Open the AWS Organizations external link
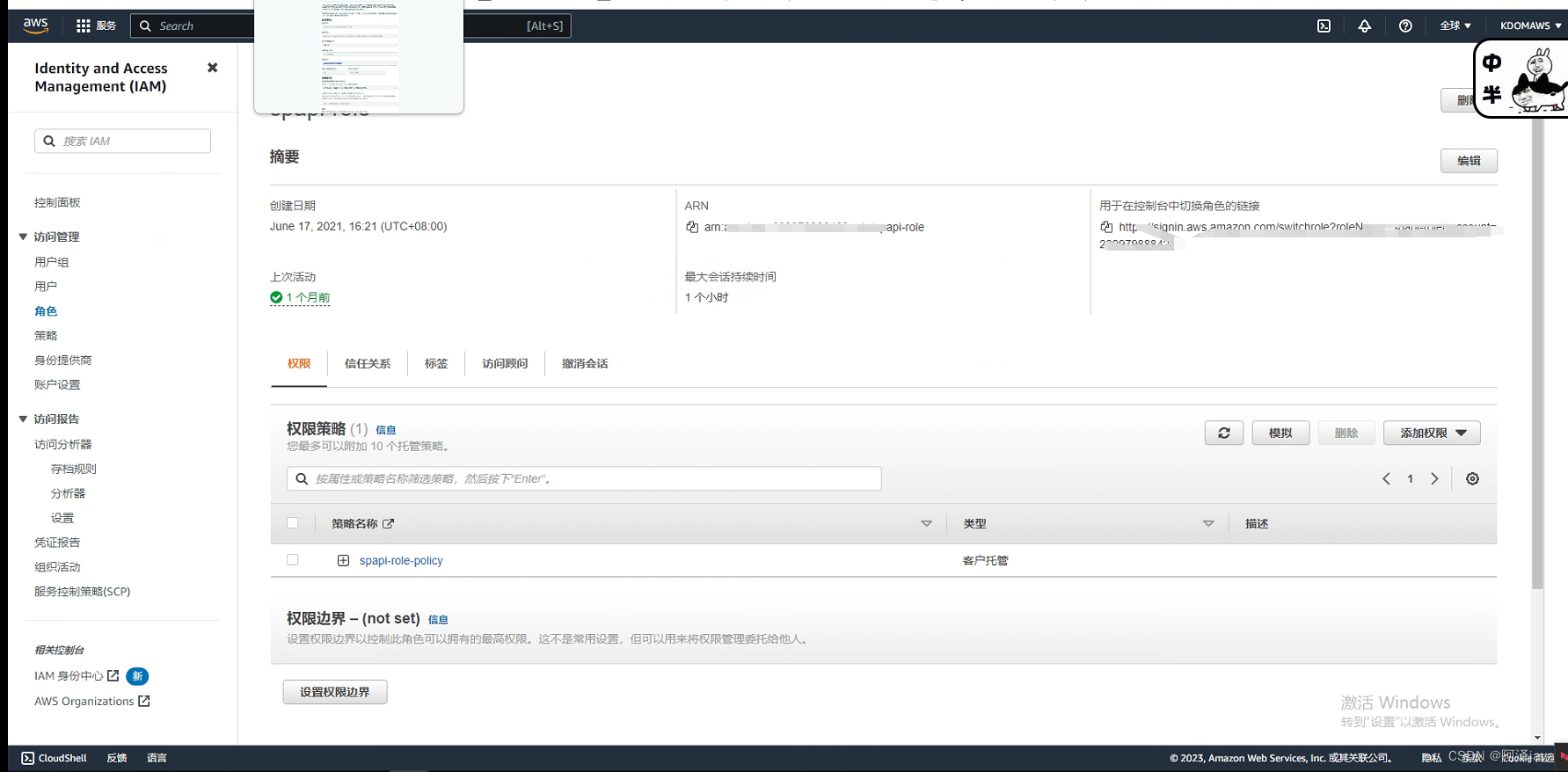This screenshot has height=772, width=1568. [92, 701]
